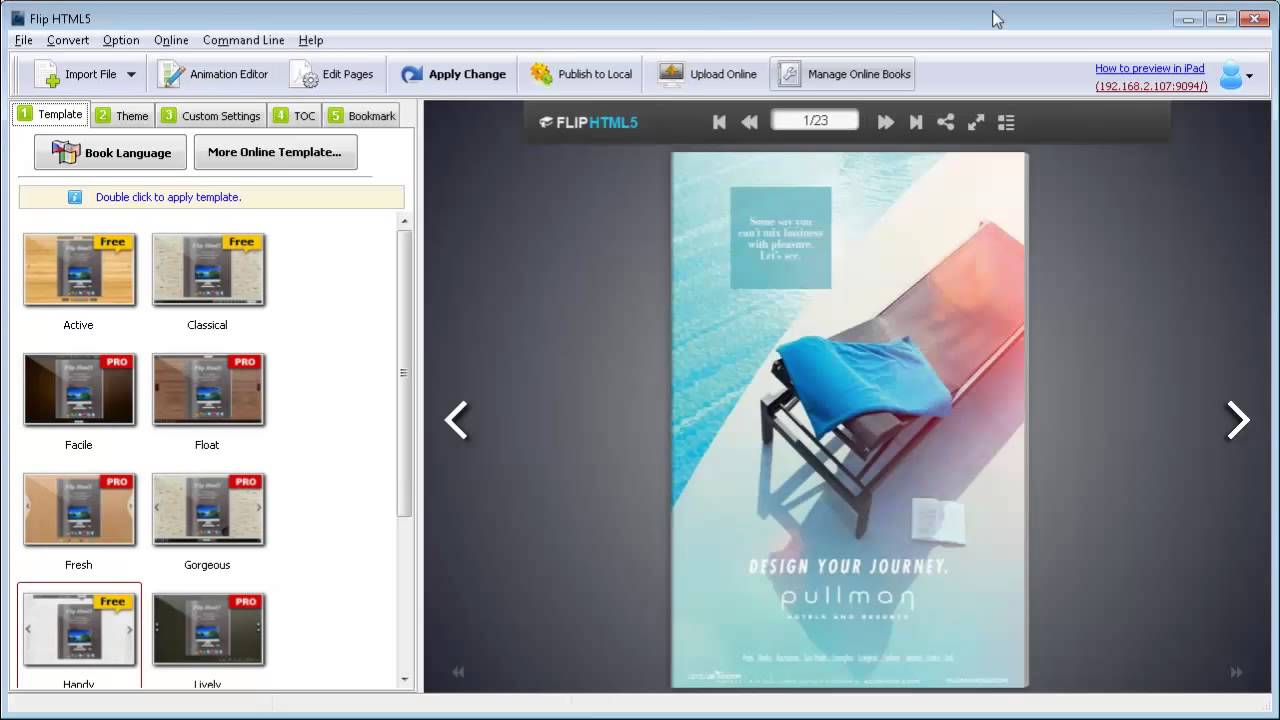Expand the Import File dropdown arrow
The image size is (1280, 720).
(x=131, y=75)
